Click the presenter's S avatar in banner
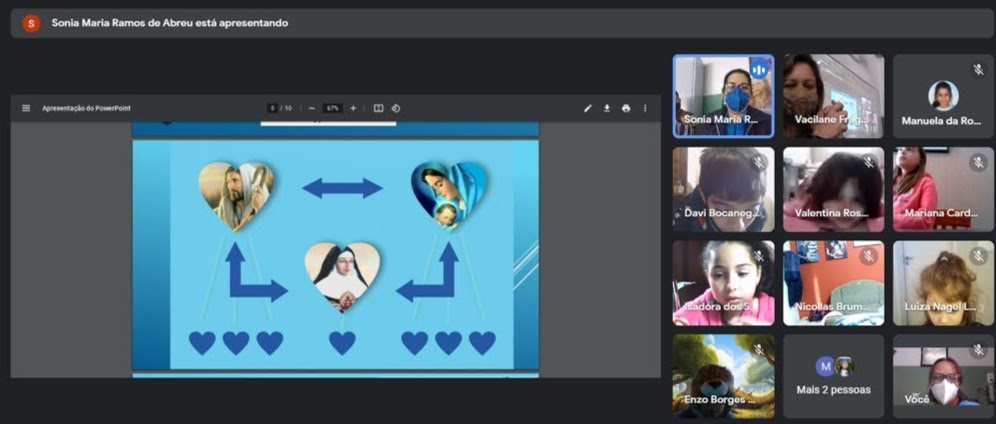This screenshot has height=424, width=996. click(31, 23)
